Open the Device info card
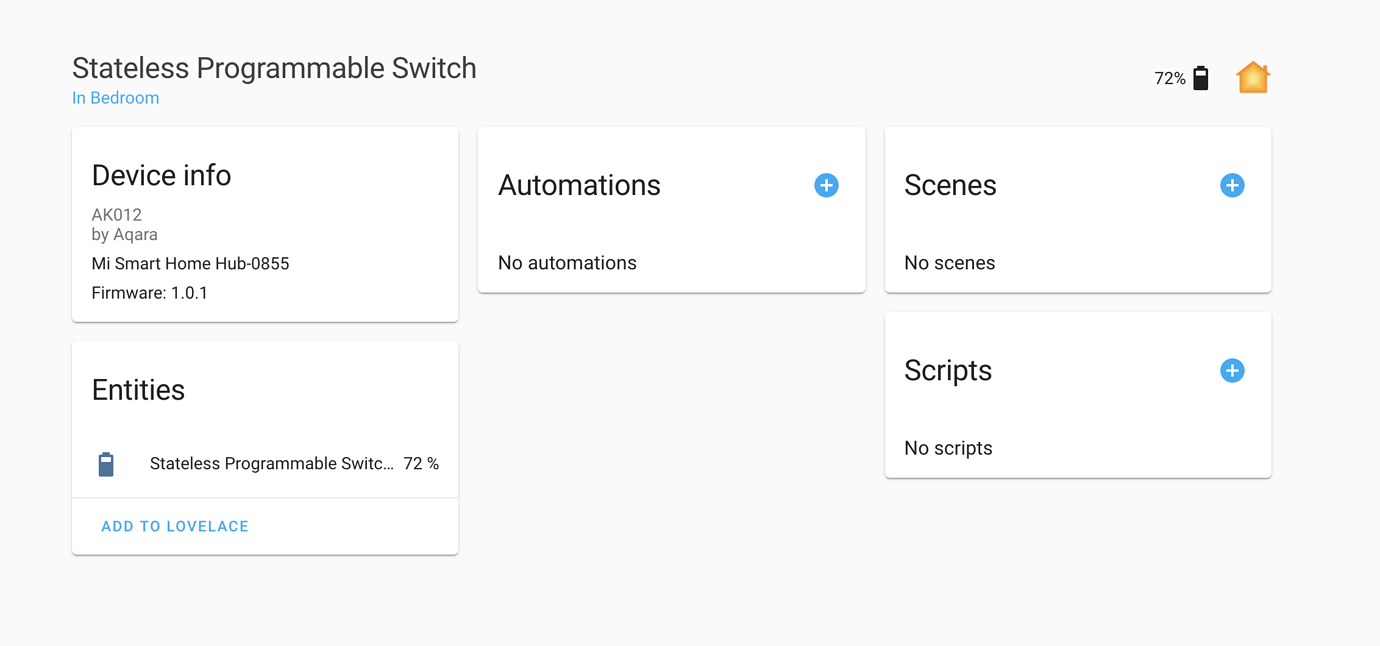1380x646 pixels. pyautogui.click(x=161, y=175)
